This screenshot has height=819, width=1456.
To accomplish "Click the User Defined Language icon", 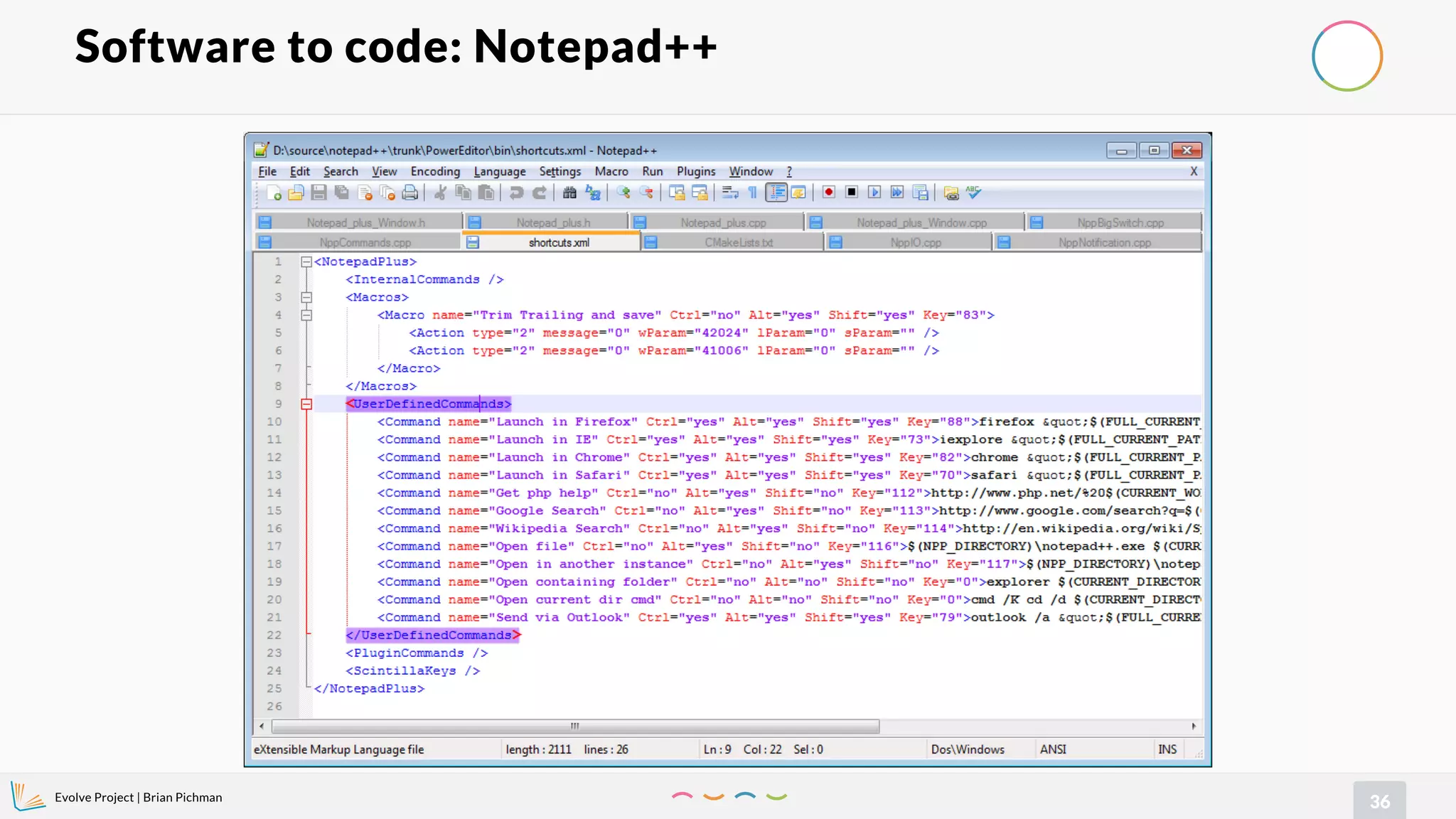I will click(x=799, y=193).
